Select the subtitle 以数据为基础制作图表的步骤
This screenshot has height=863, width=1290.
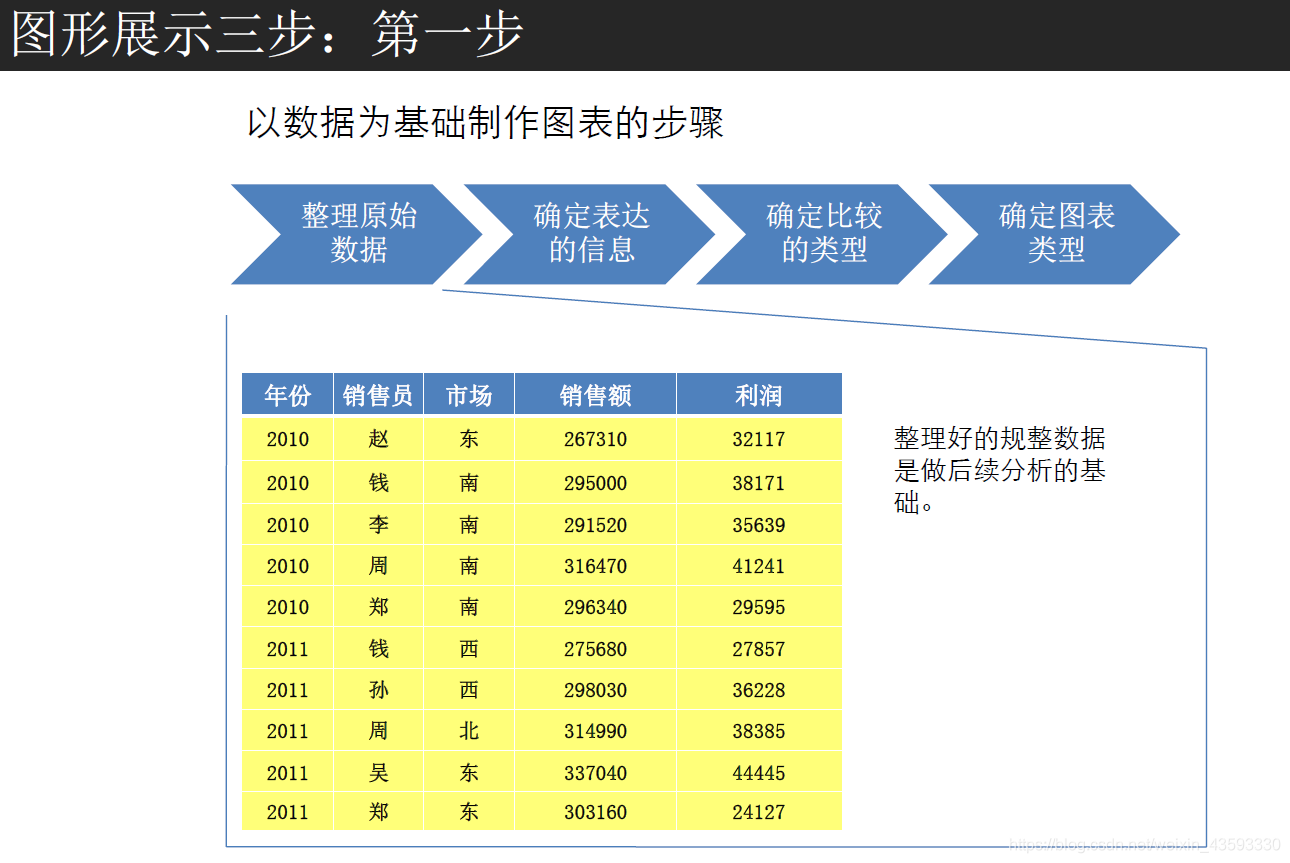click(x=485, y=123)
